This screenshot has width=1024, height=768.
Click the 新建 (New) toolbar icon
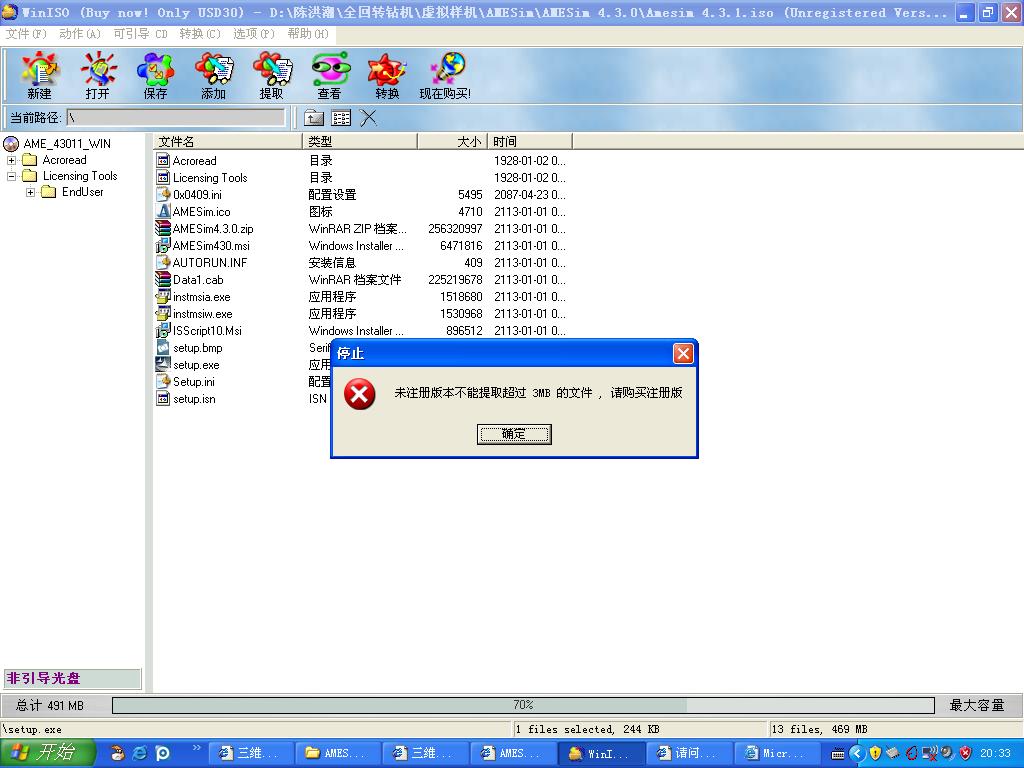39,75
